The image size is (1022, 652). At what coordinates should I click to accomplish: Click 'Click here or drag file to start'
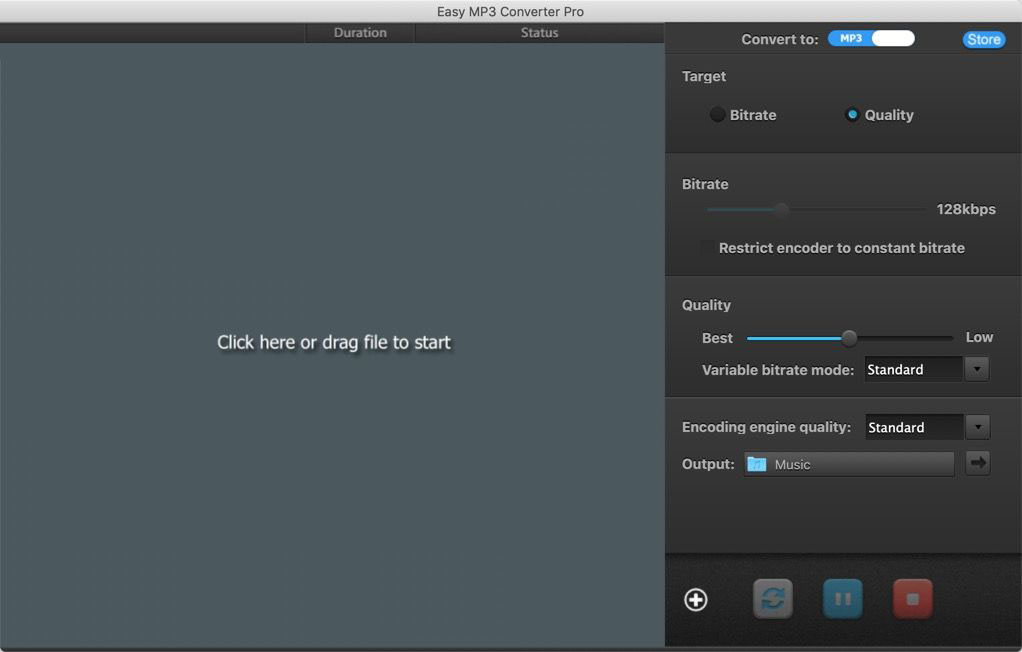334,342
